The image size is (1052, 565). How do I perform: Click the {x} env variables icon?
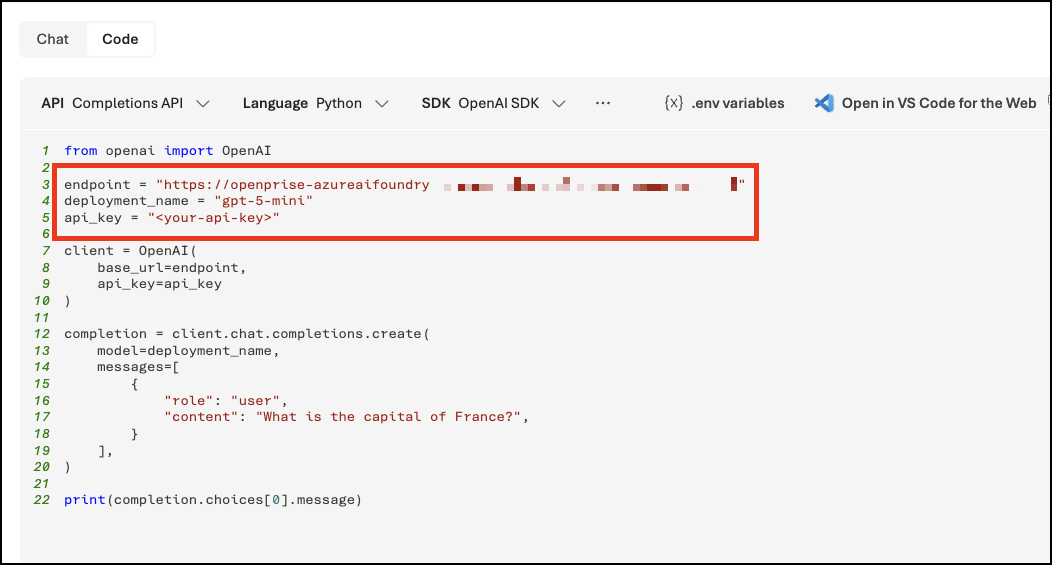pyautogui.click(x=674, y=103)
